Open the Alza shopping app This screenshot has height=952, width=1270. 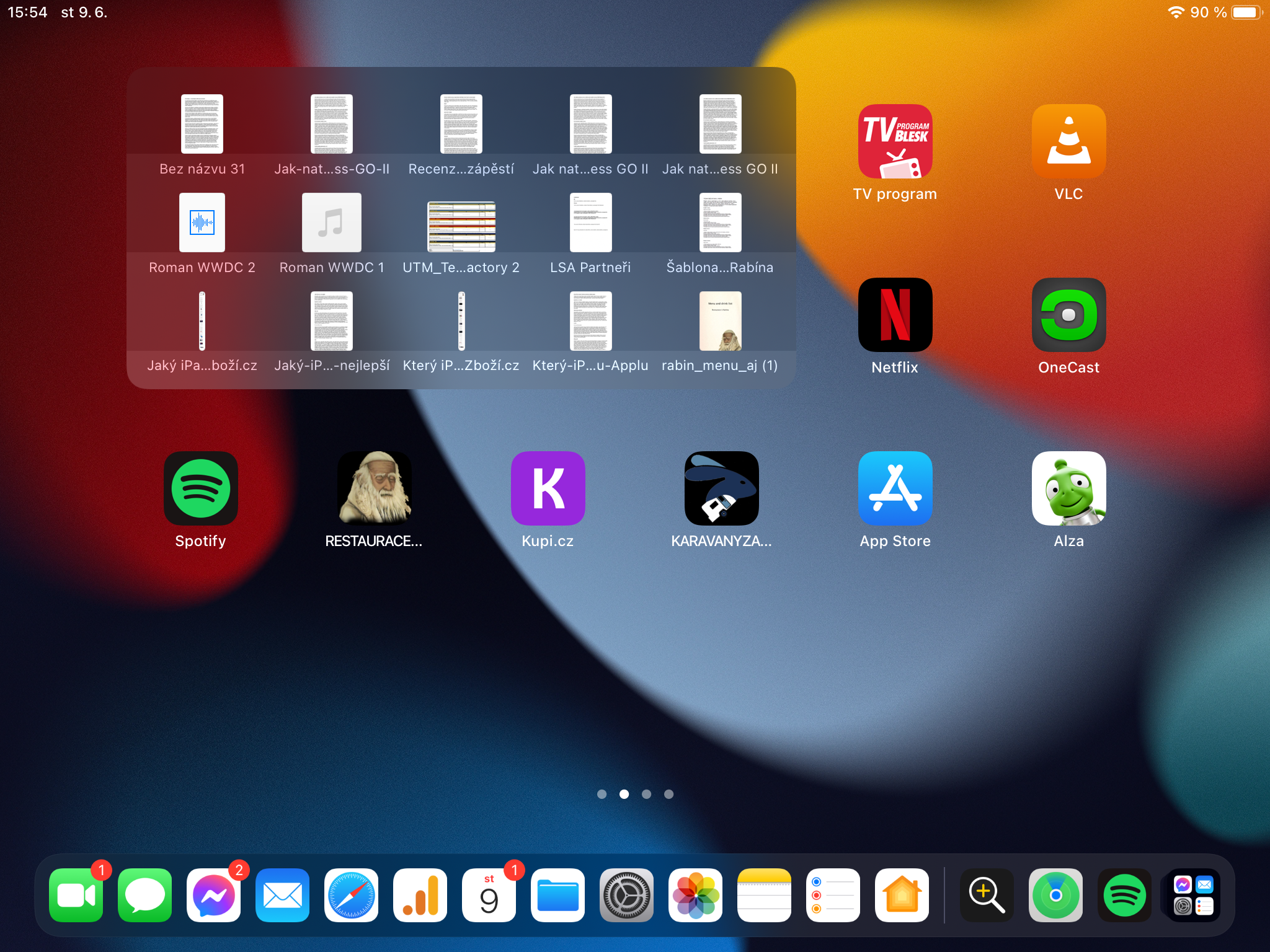click(x=1068, y=488)
